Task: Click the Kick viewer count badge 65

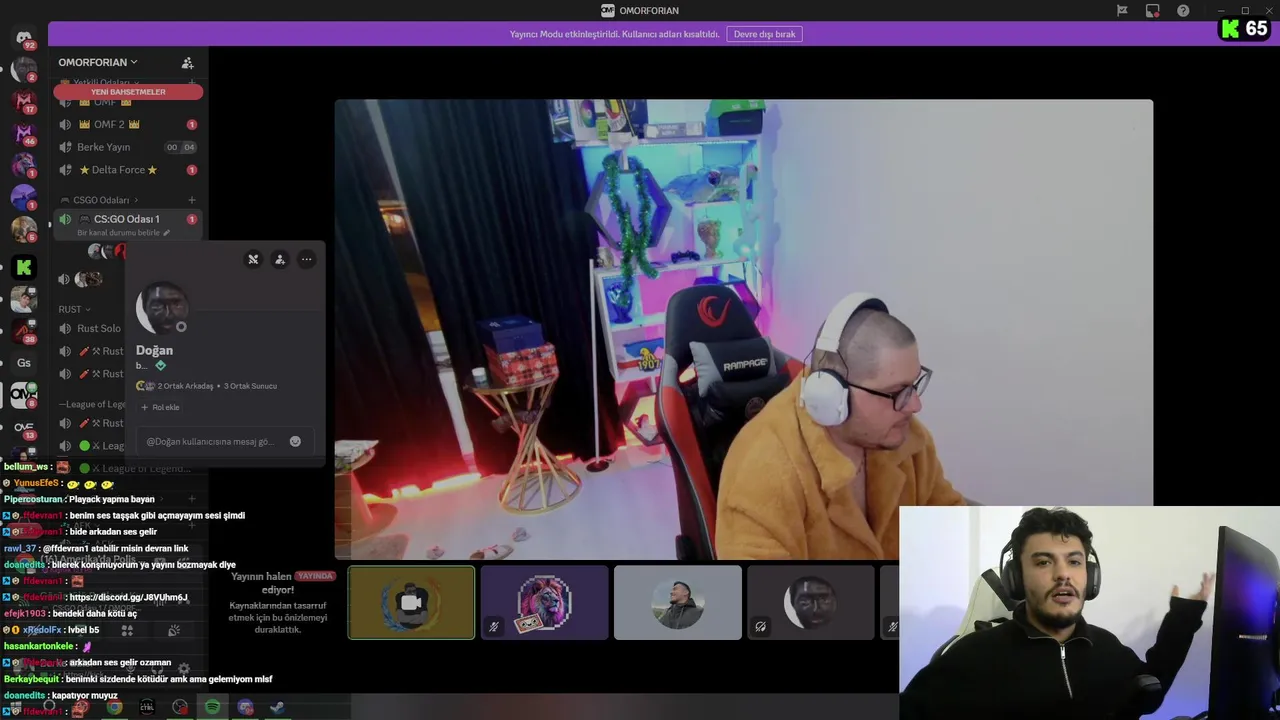Action: pos(1245,29)
